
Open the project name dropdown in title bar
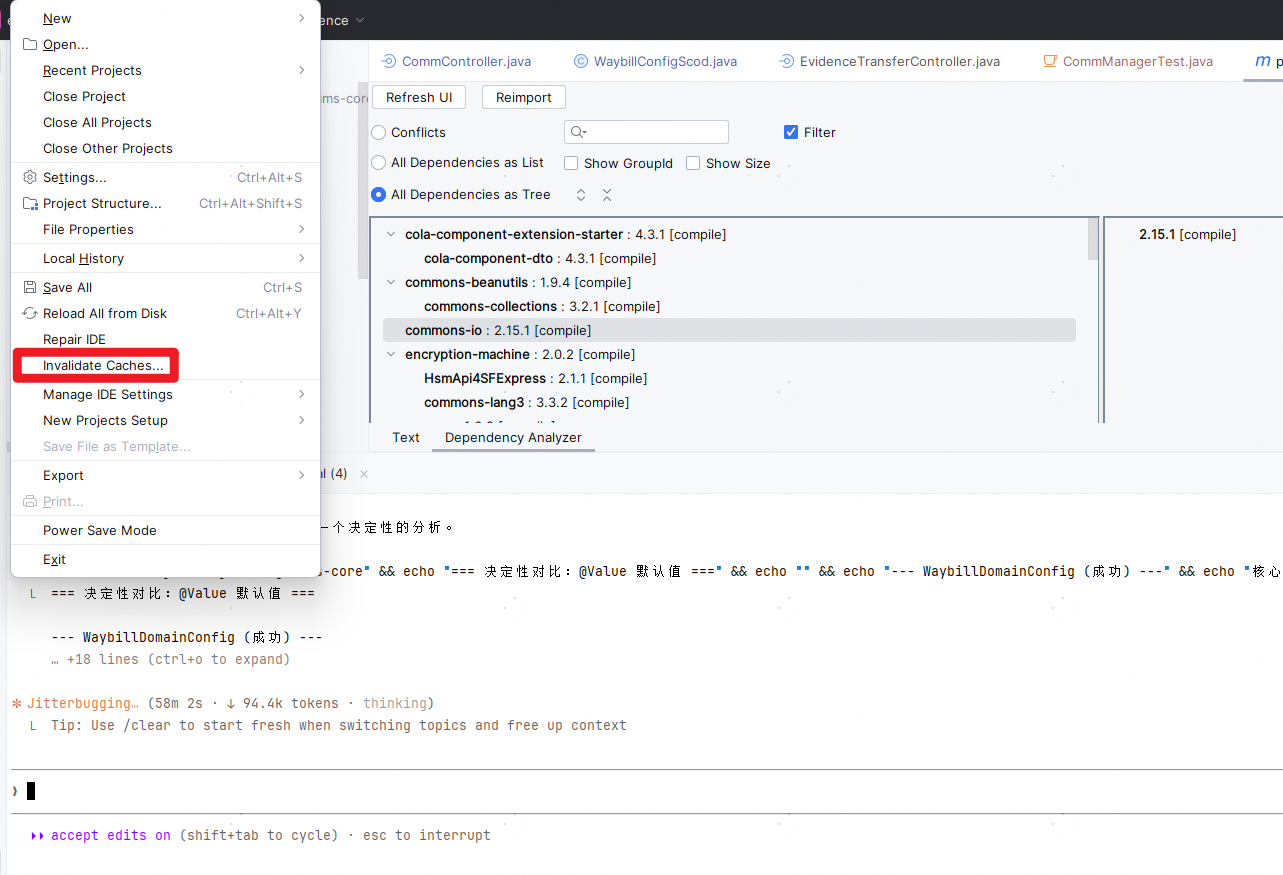coord(360,20)
